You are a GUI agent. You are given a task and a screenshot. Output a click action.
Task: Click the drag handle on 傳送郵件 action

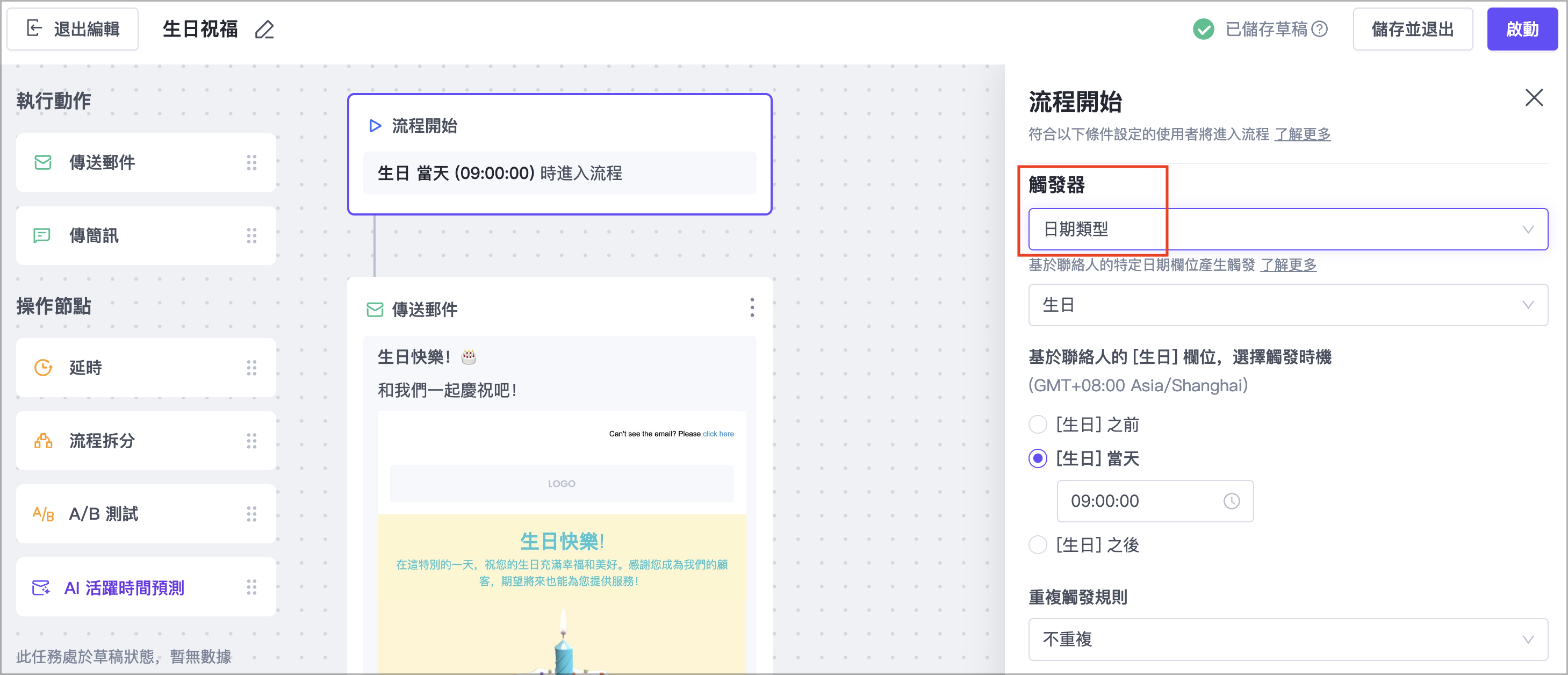click(x=251, y=162)
